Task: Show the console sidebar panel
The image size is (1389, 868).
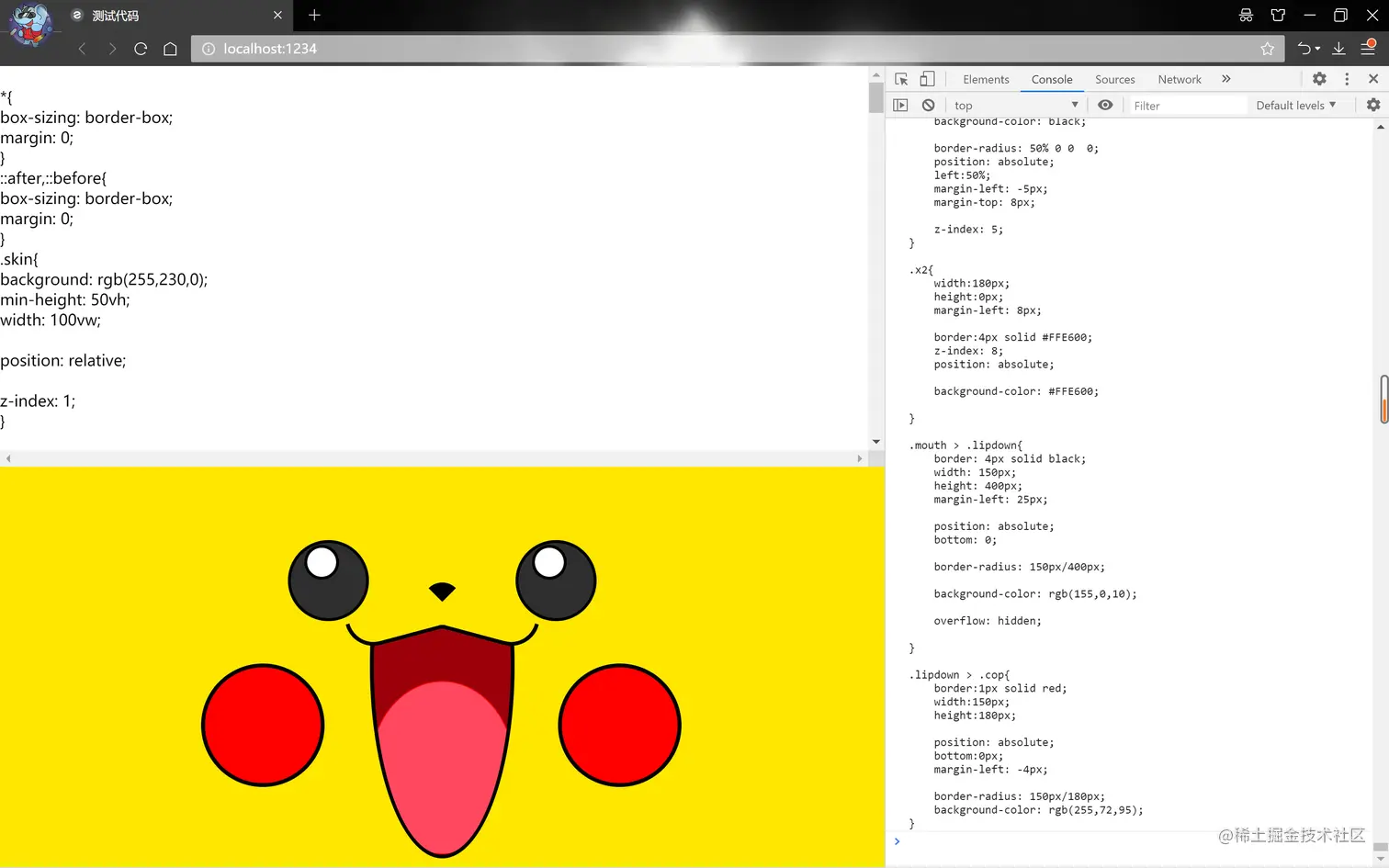Action: click(x=900, y=106)
